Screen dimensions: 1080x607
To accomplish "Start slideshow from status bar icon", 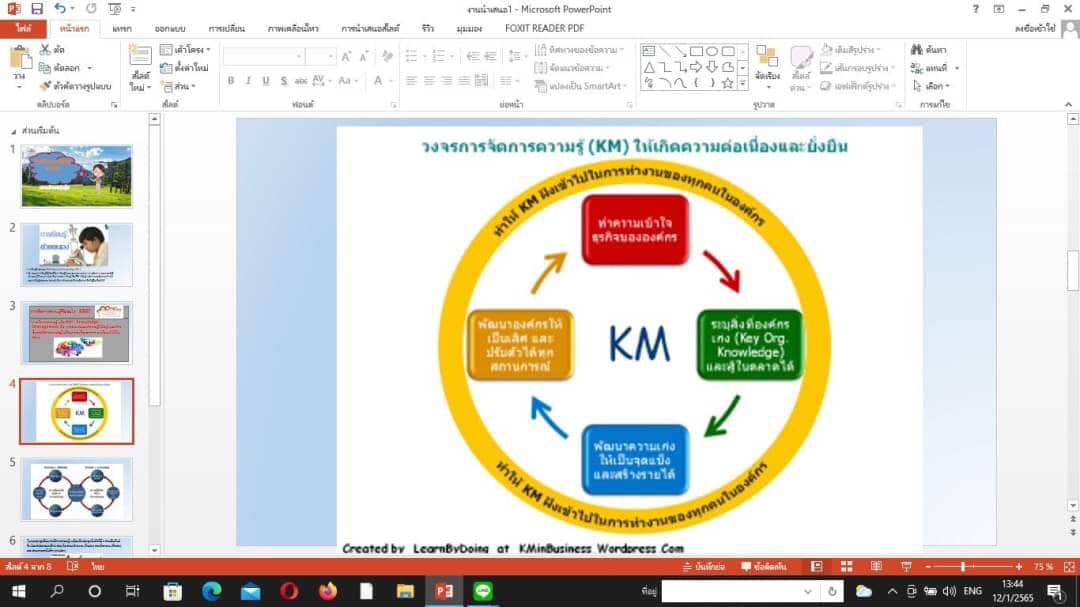I will click(x=904, y=567).
